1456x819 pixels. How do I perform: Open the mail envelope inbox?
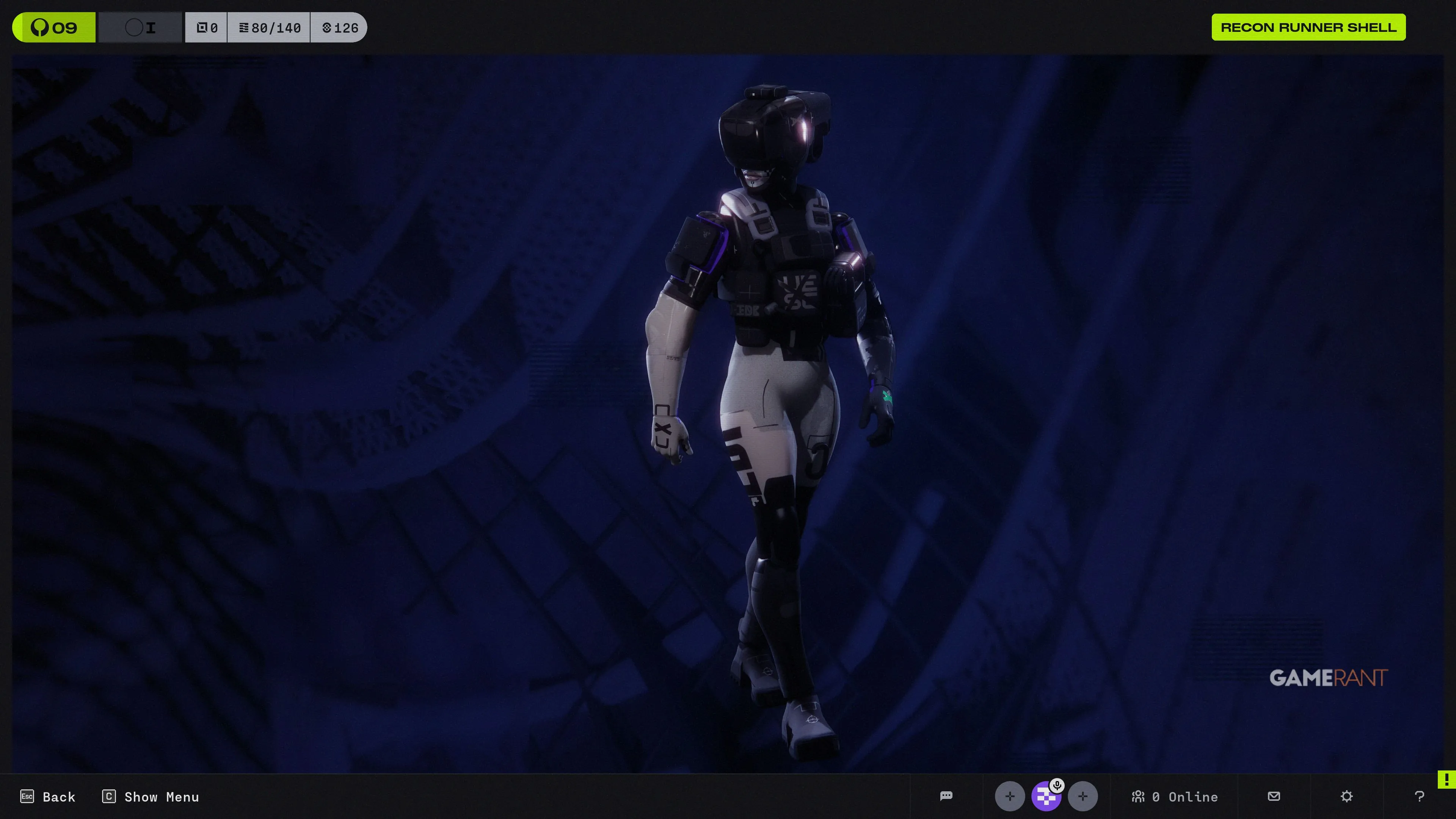coord(1274,796)
